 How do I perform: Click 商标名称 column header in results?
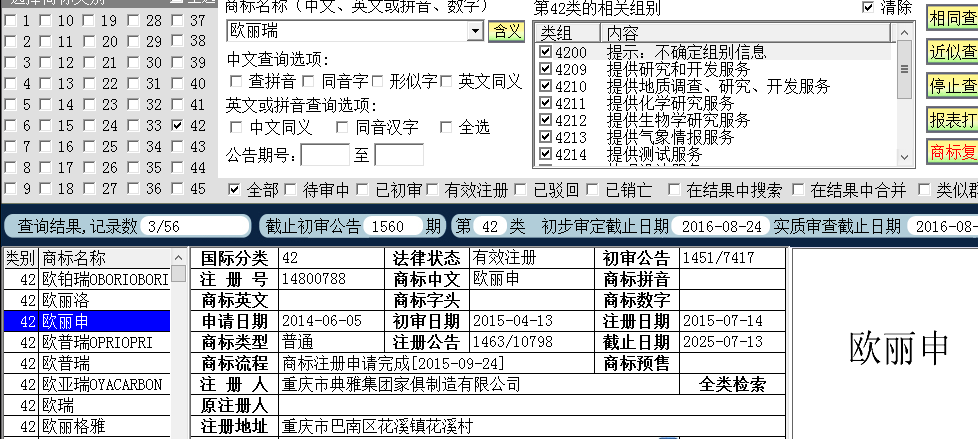point(105,258)
